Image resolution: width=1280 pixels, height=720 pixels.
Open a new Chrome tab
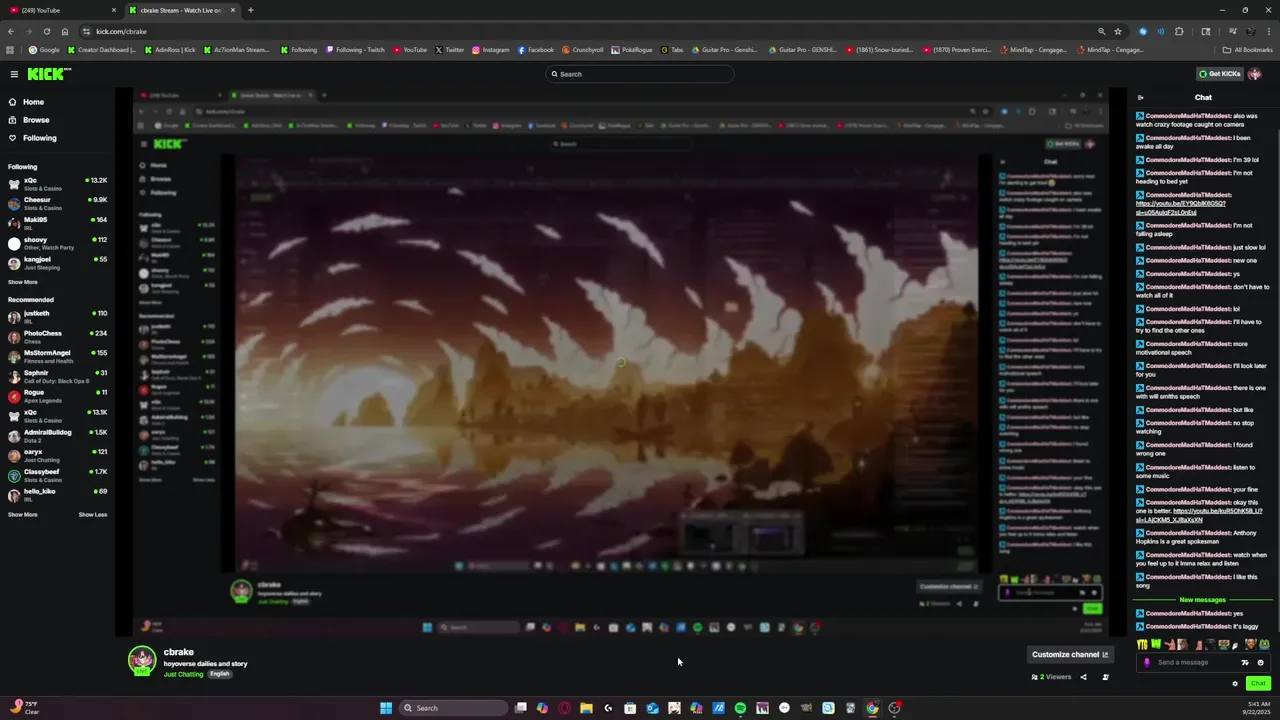click(x=250, y=10)
